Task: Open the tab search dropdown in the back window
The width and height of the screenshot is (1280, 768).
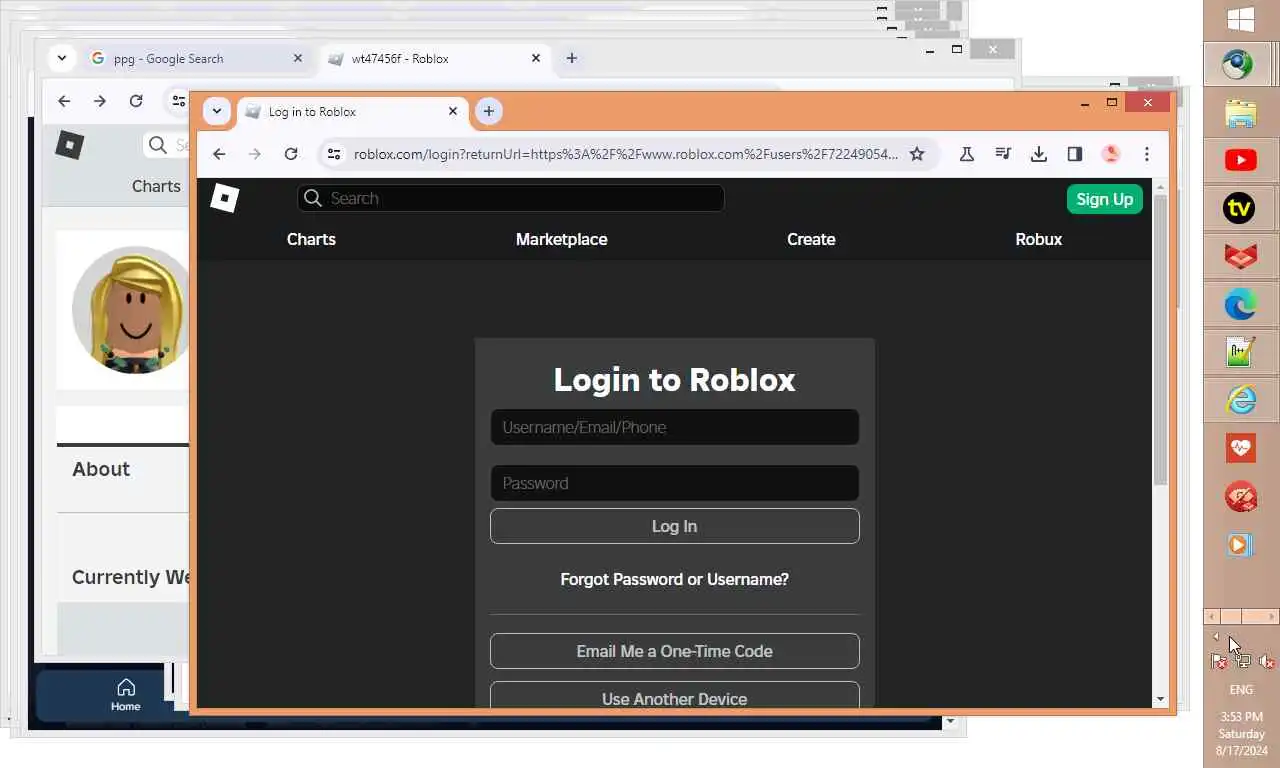Action: [62, 58]
